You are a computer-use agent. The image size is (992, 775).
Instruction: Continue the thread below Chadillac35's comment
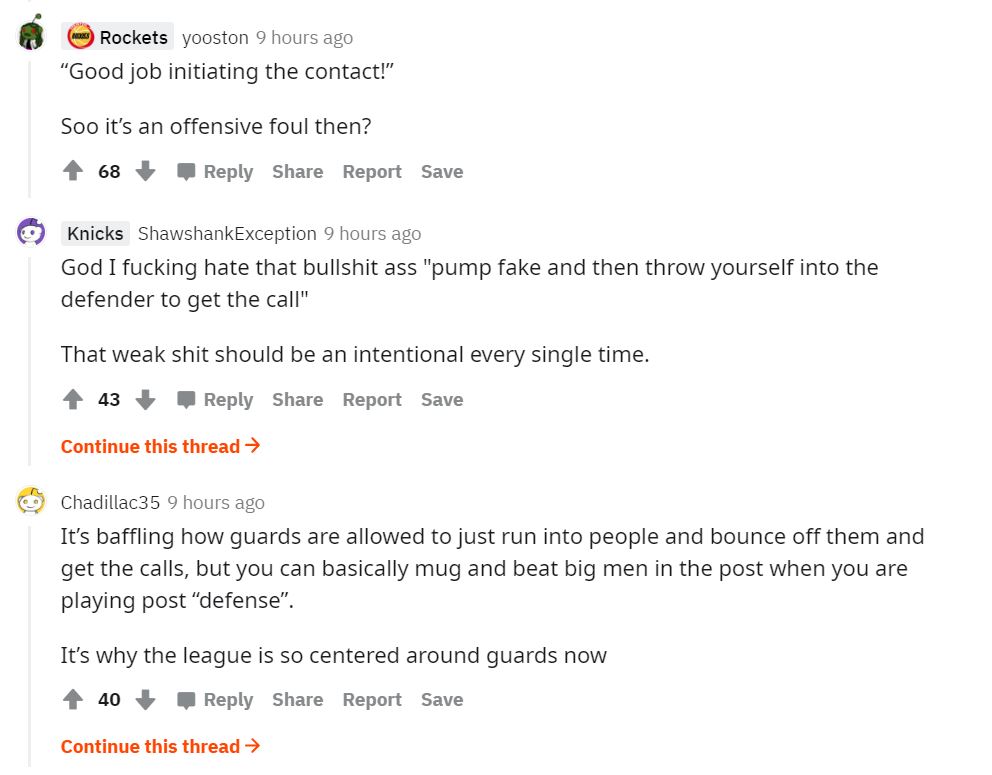pyautogui.click(x=160, y=746)
